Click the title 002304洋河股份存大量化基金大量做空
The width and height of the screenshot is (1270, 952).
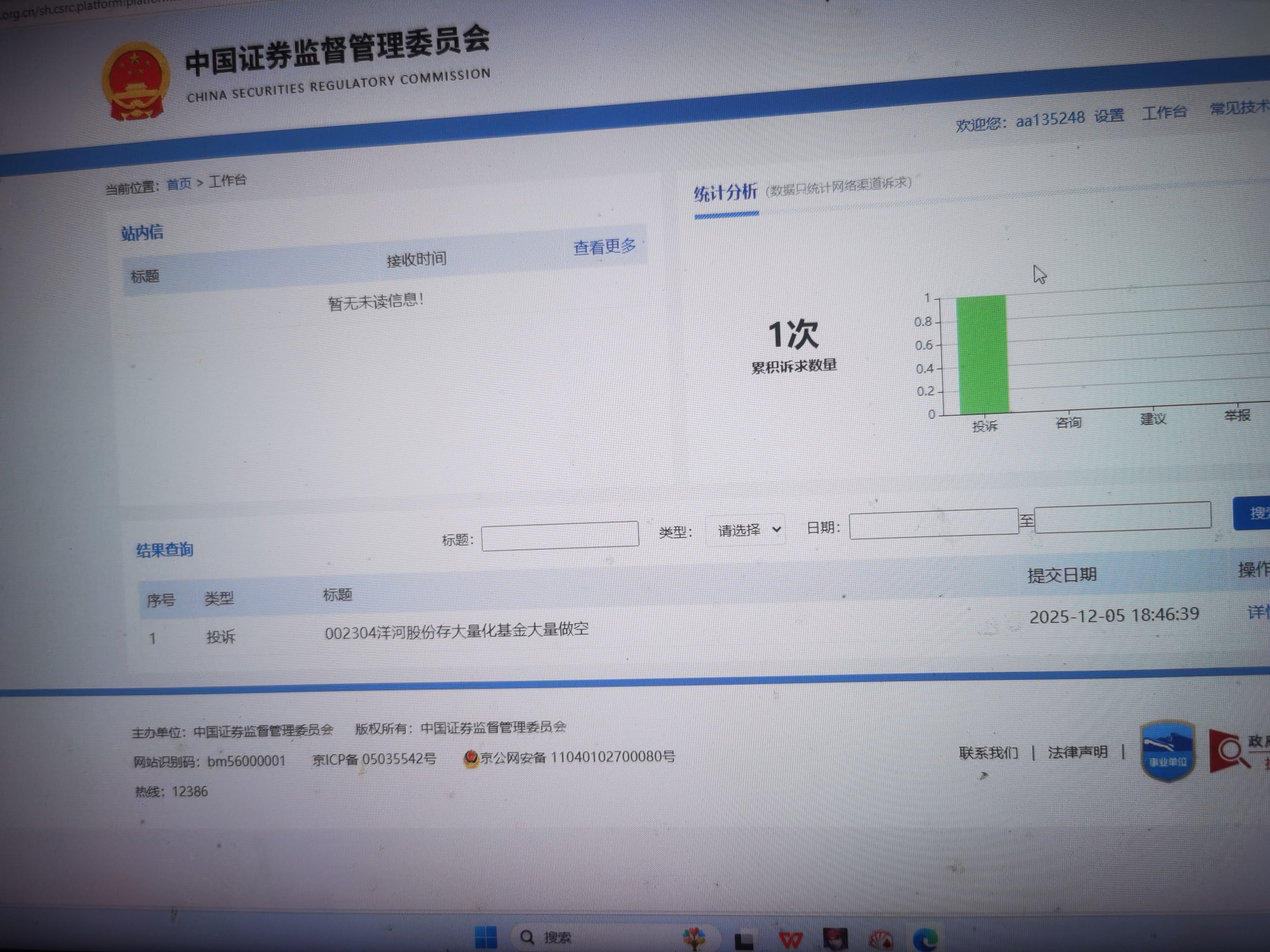point(457,630)
